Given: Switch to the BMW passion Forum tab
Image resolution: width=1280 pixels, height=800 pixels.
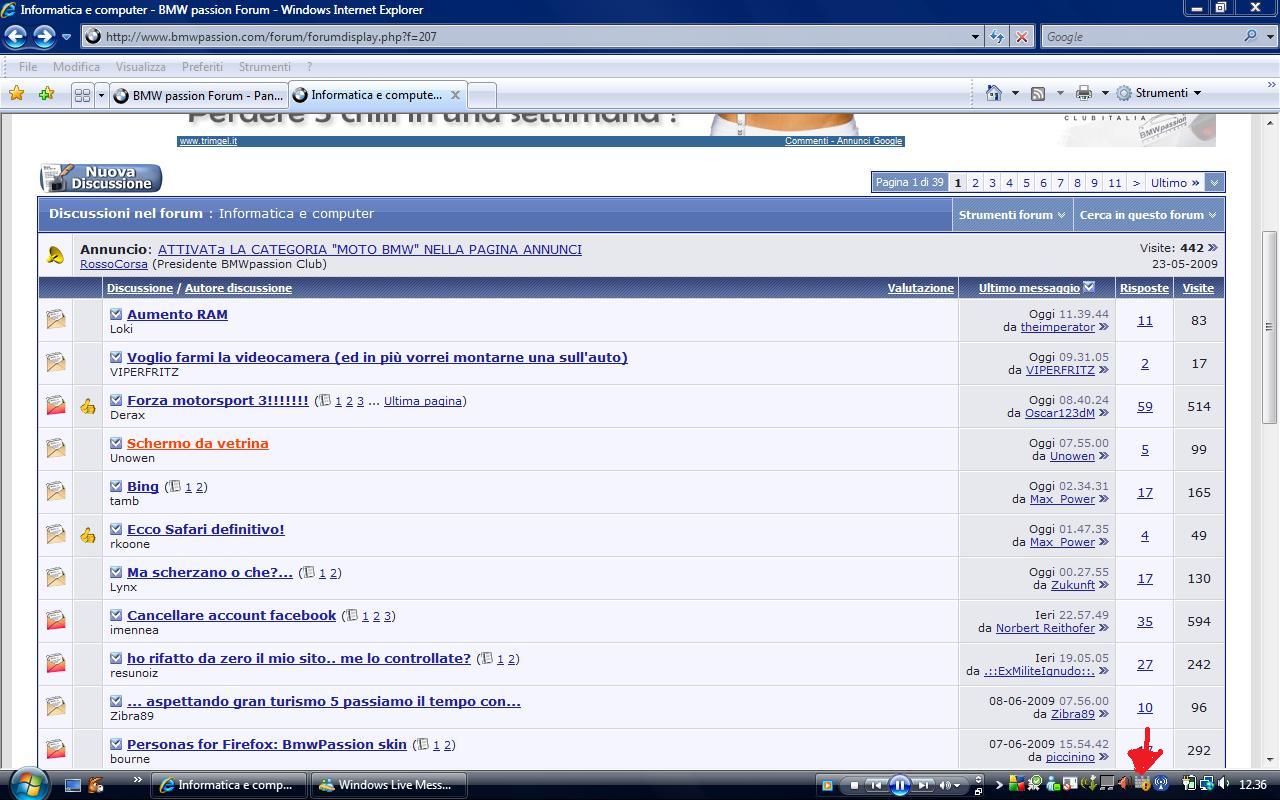Looking at the screenshot, I should click(198, 96).
